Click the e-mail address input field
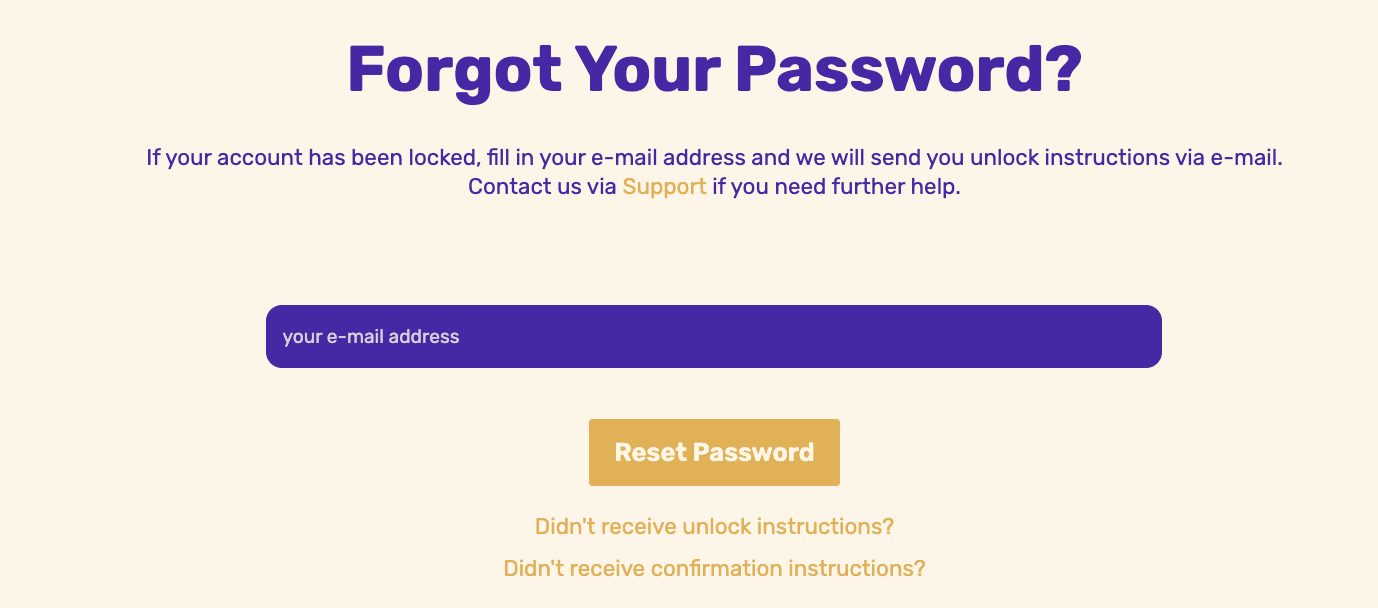Viewport: 1378px width, 608px height. click(713, 336)
